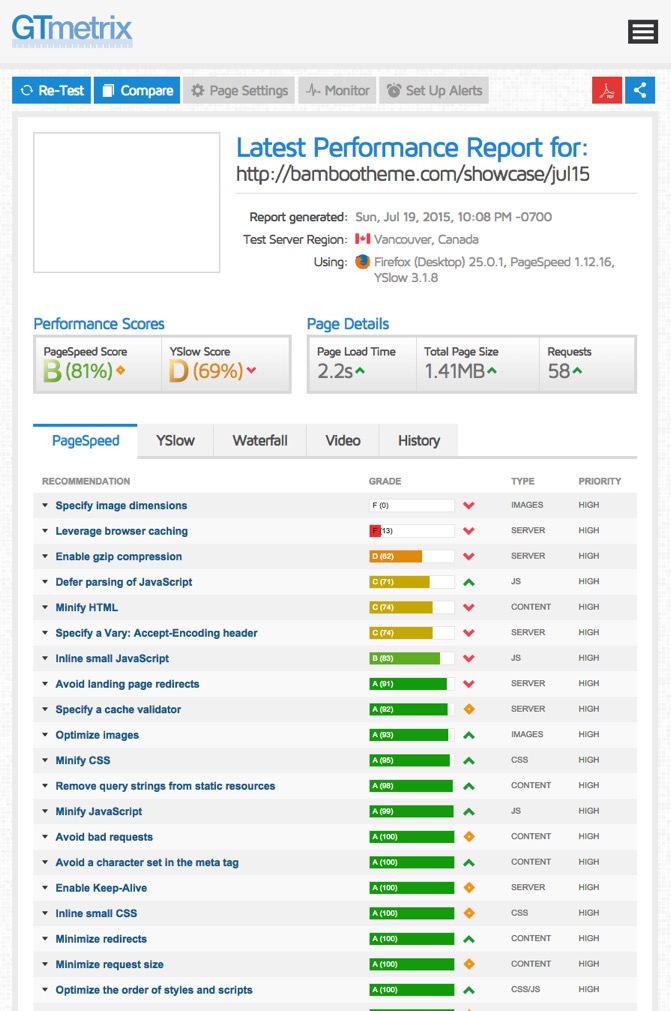Image resolution: width=671 pixels, height=1011 pixels.
Task: Click the page screenshot thumbnail
Action: (126, 202)
